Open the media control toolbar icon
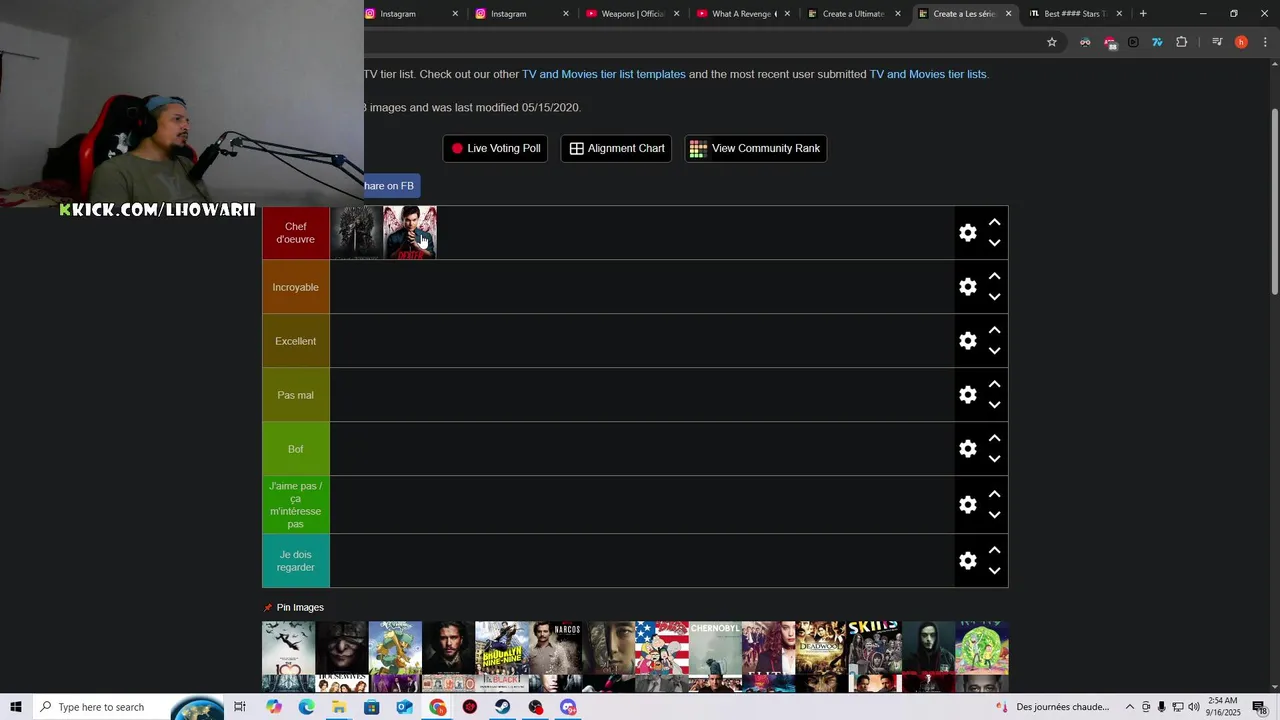The height and width of the screenshot is (720, 1280). [x=1217, y=42]
